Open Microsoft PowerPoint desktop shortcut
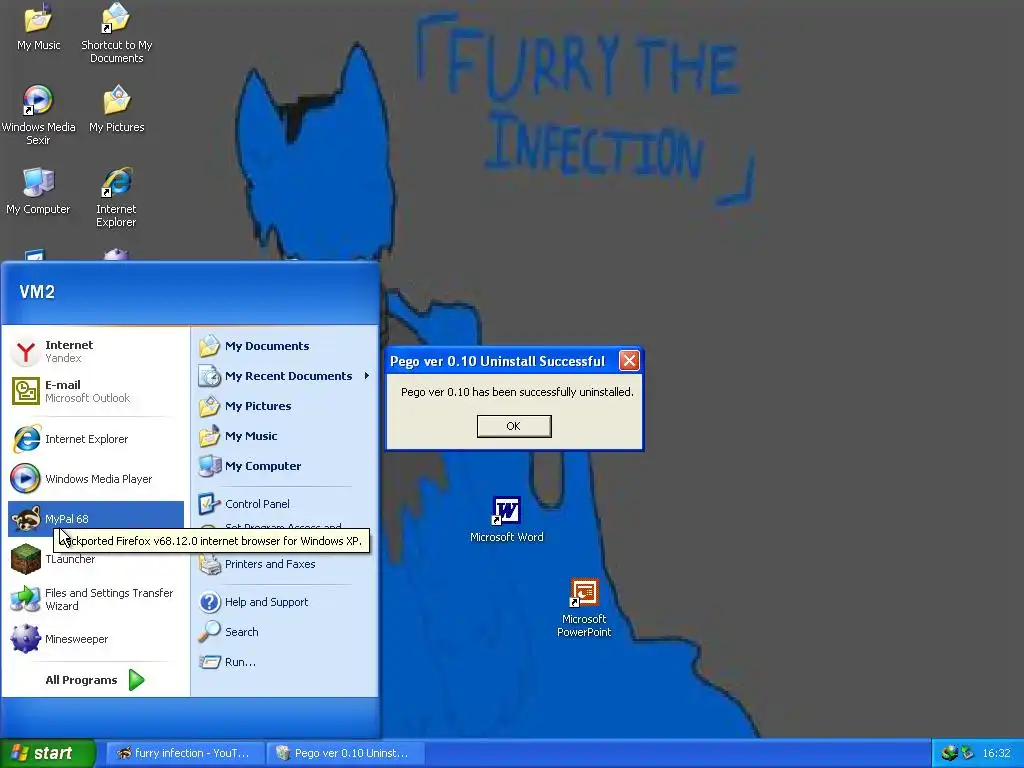 584,608
